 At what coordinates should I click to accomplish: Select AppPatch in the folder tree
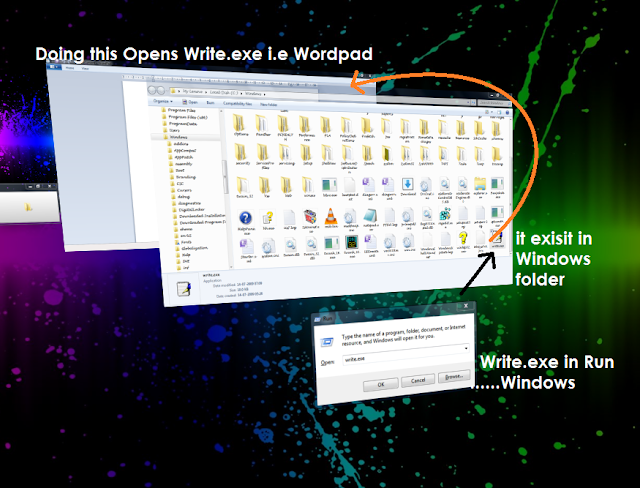point(183,157)
